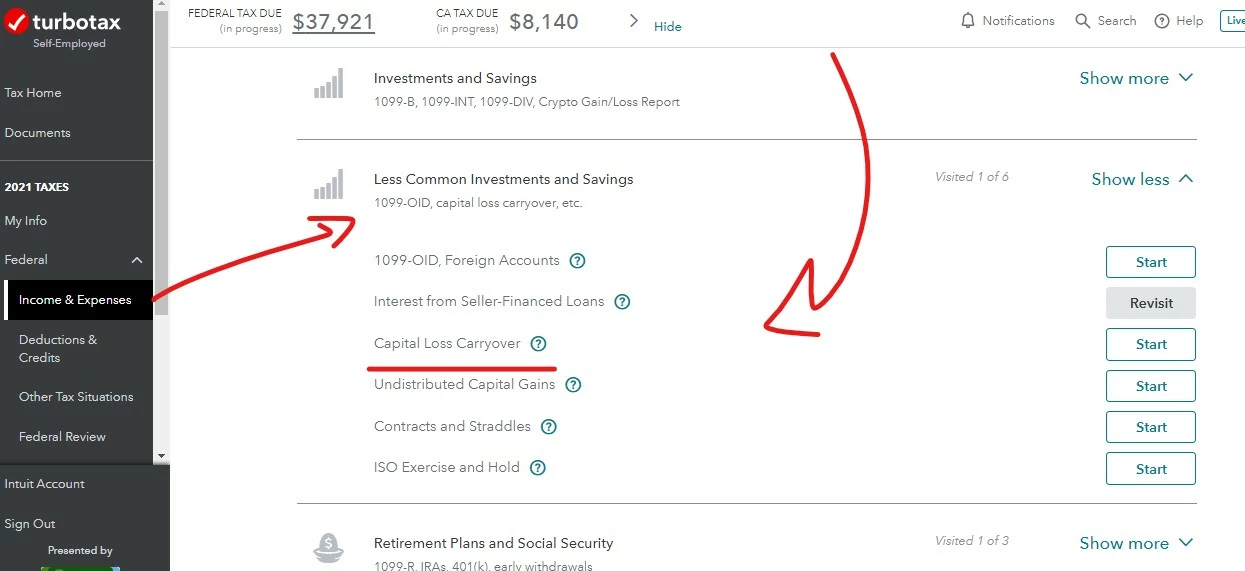Open Help question mark icon in header
The image size is (1245, 571).
[x=1162, y=21]
